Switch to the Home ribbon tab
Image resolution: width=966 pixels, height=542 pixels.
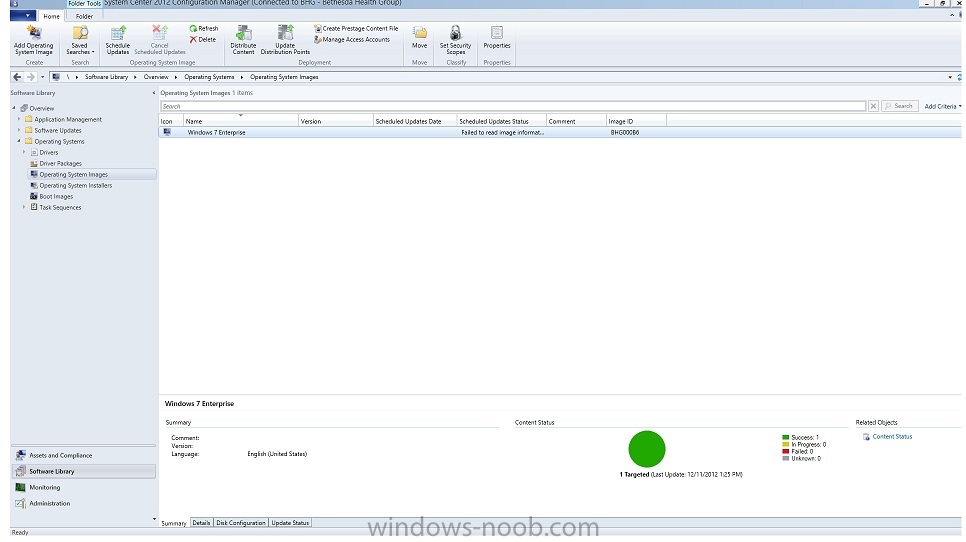(51, 16)
